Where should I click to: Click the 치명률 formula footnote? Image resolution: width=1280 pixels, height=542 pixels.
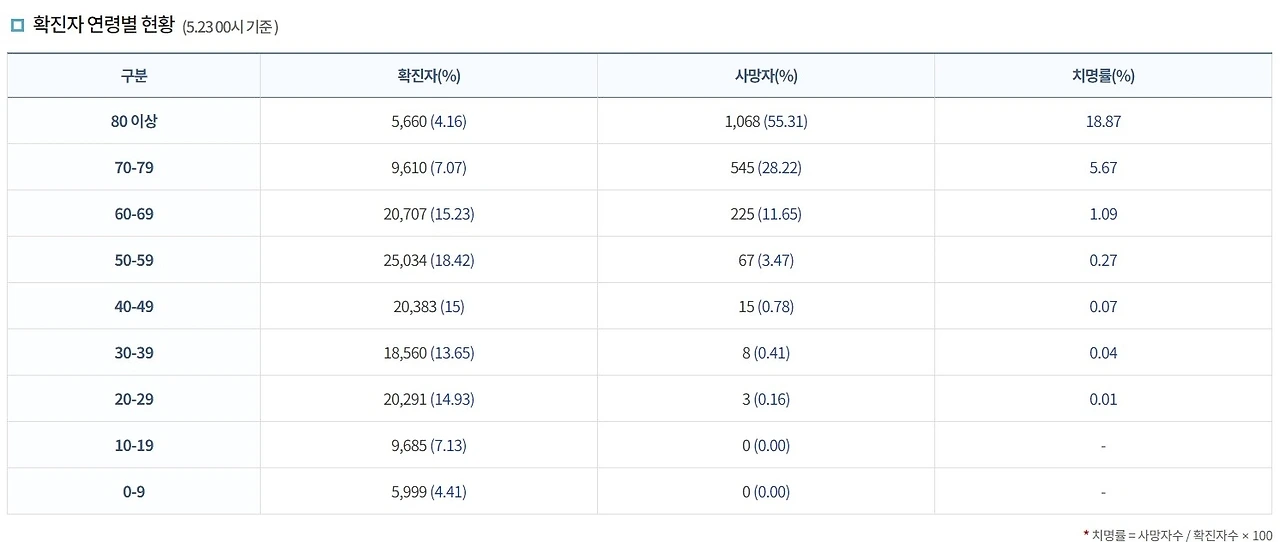[1178, 535]
